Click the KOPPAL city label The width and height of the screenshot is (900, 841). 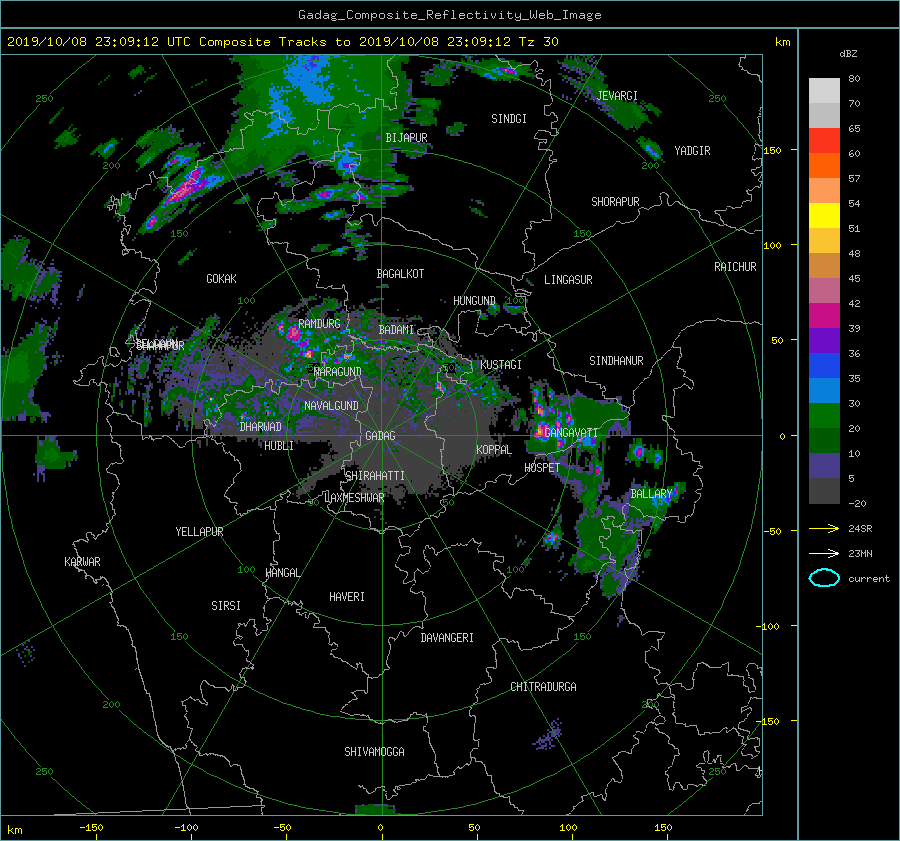point(494,449)
